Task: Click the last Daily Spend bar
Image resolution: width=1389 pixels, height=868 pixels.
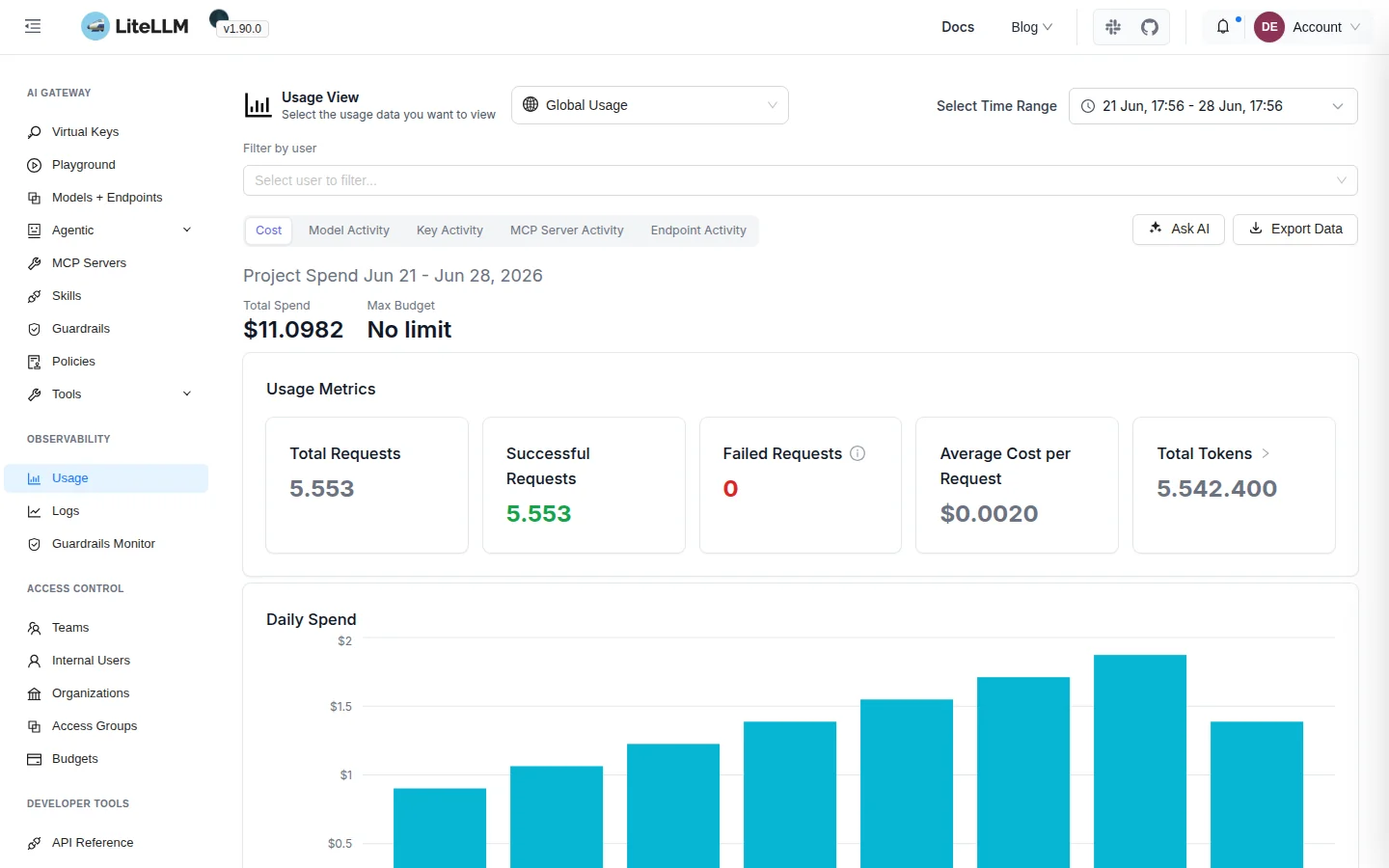Action: point(1257,795)
